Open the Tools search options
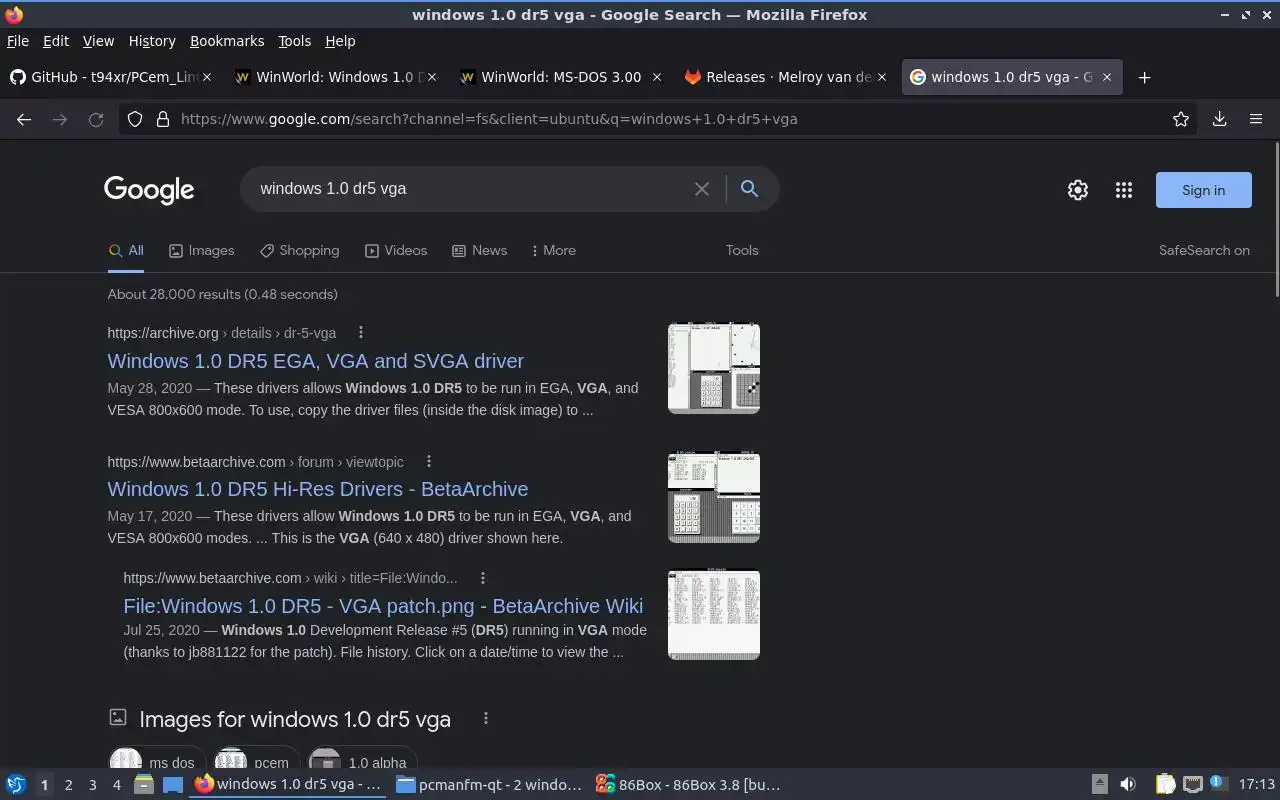The image size is (1280, 800). click(742, 250)
